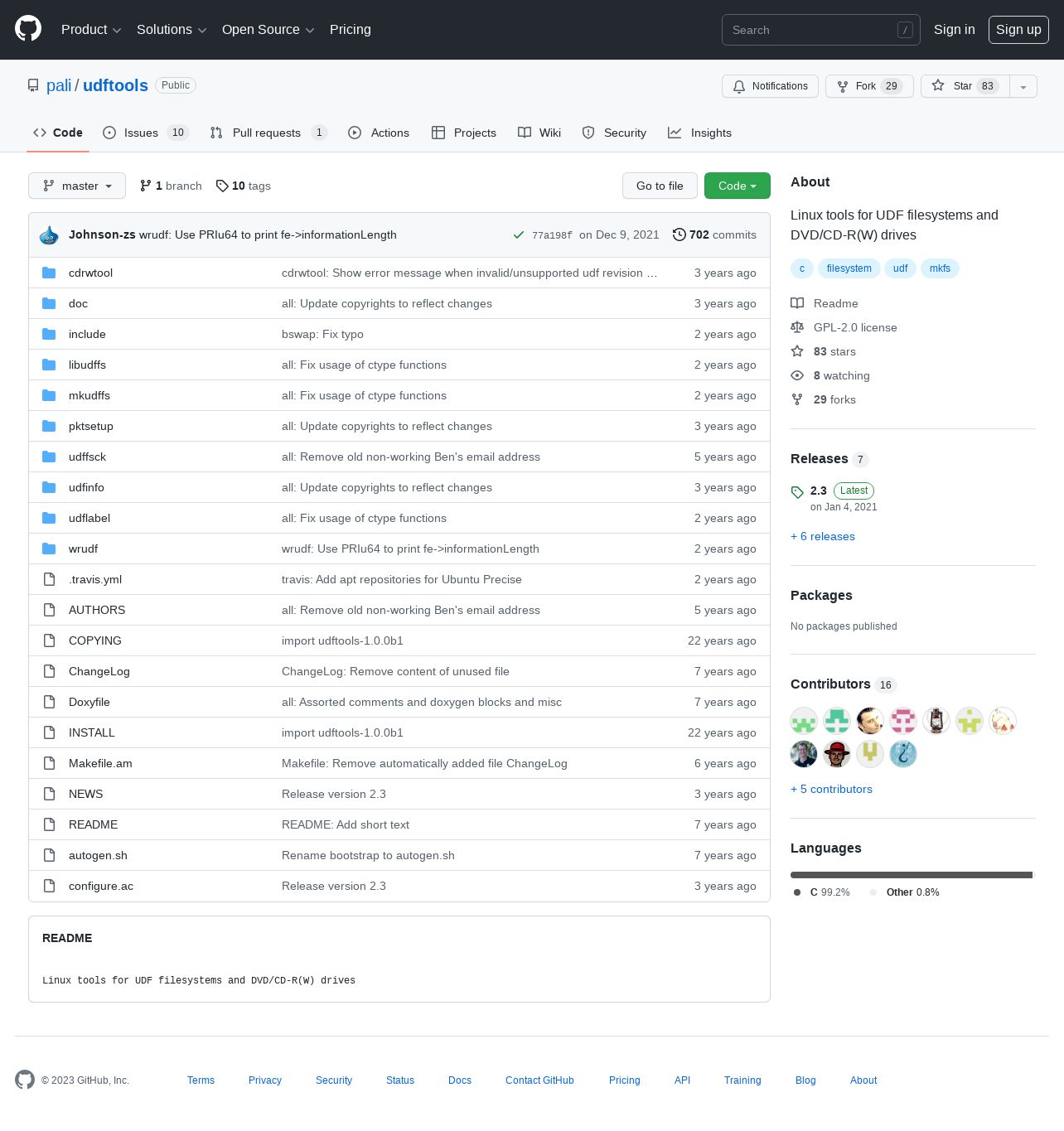
Task: Click the C language bar segment
Action: 911,875
